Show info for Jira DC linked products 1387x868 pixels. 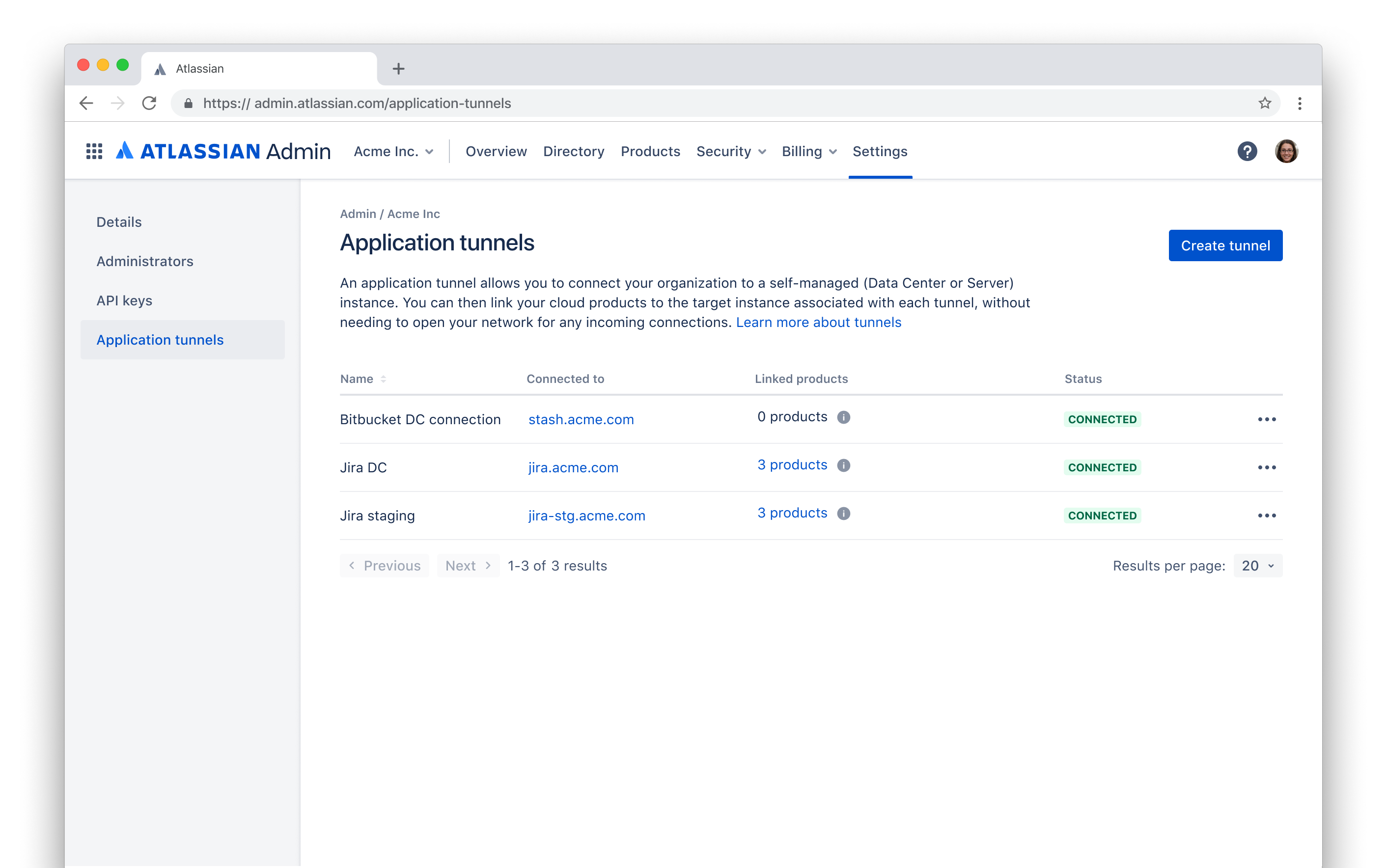pos(843,465)
